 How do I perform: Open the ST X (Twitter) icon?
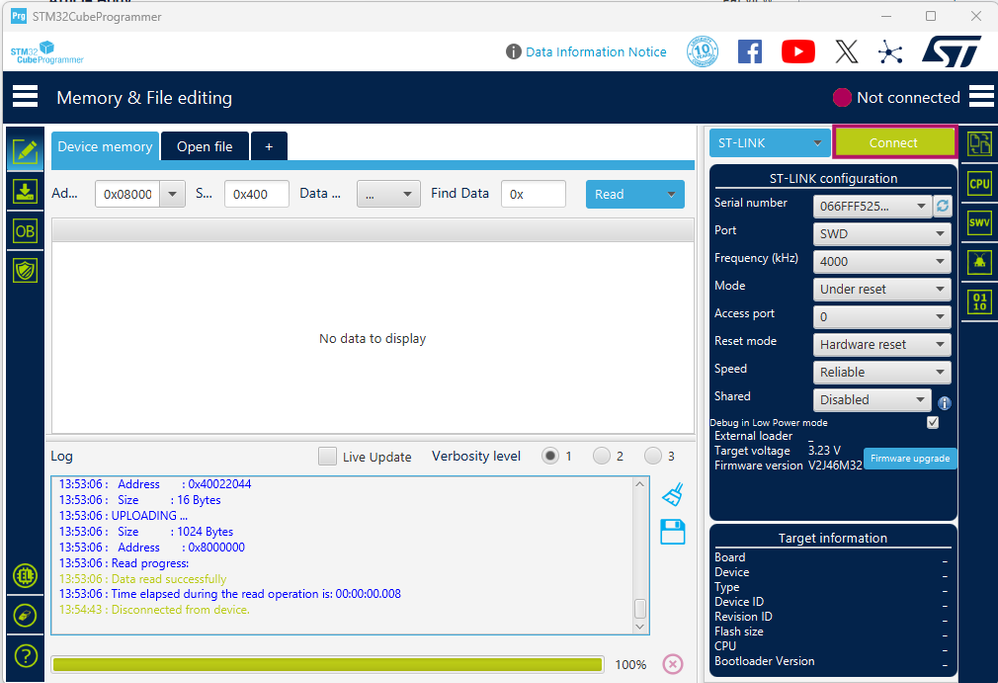(x=847, y=52)
